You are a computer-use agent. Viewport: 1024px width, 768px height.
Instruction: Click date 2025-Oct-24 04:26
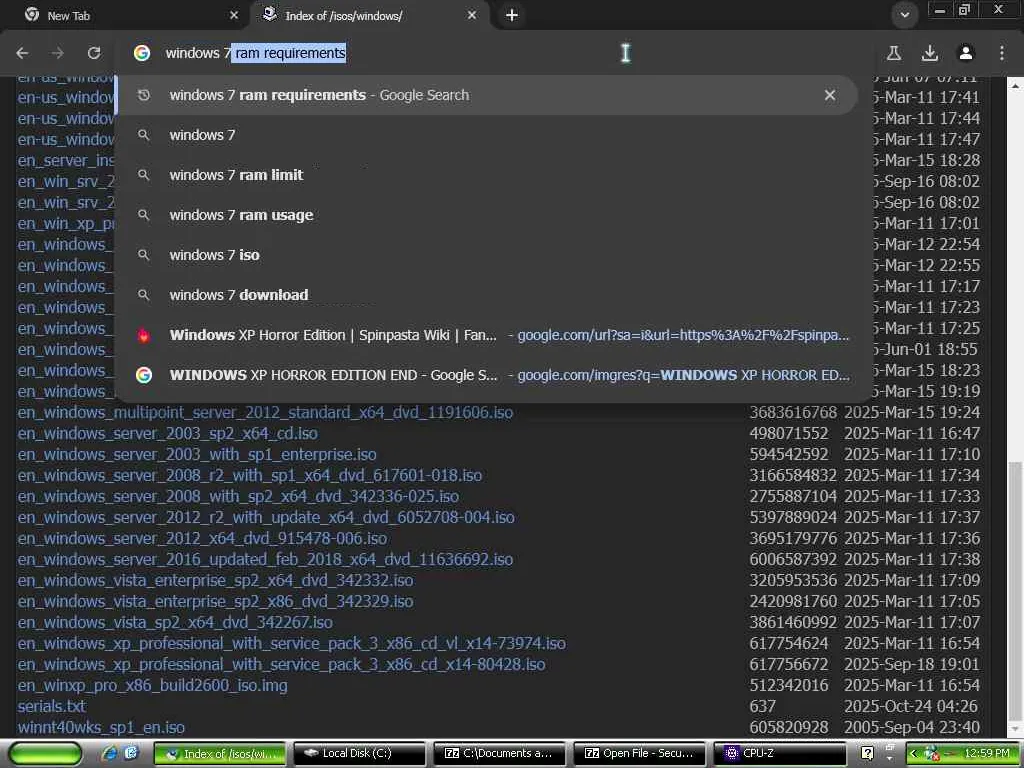[x=912, y=707]
